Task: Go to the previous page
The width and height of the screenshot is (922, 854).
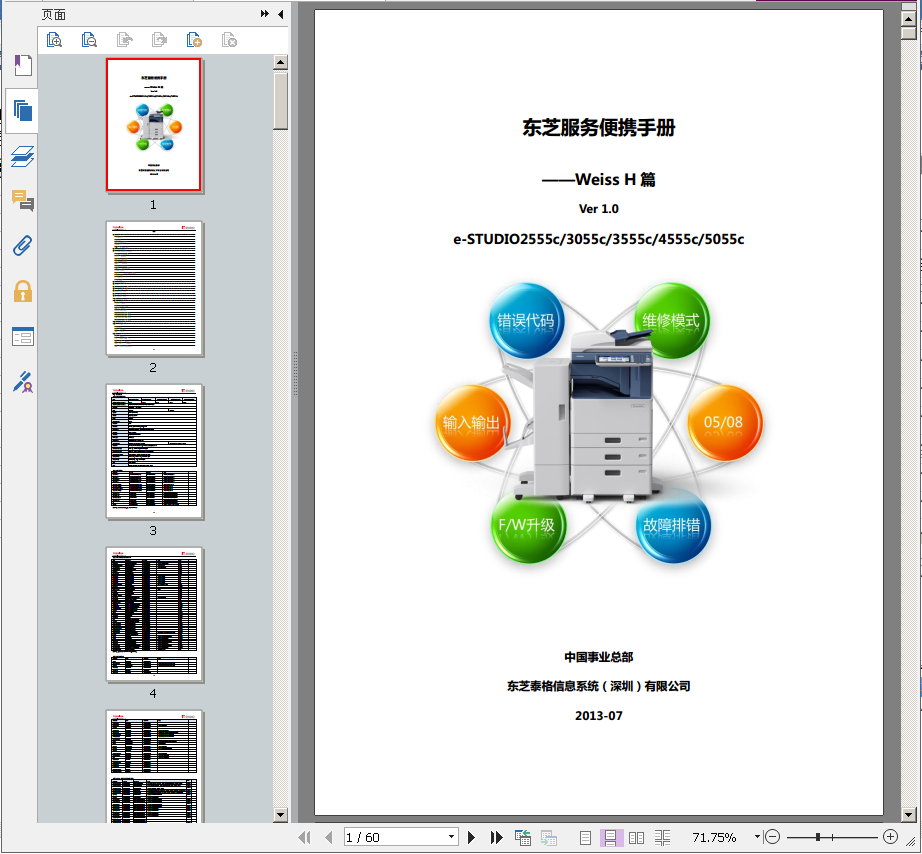Action: tap(328, 838)
